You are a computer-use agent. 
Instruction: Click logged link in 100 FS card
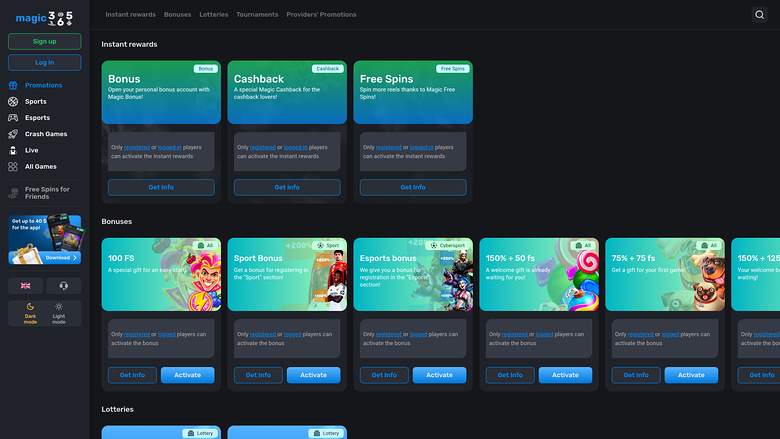tap(166, 334)
